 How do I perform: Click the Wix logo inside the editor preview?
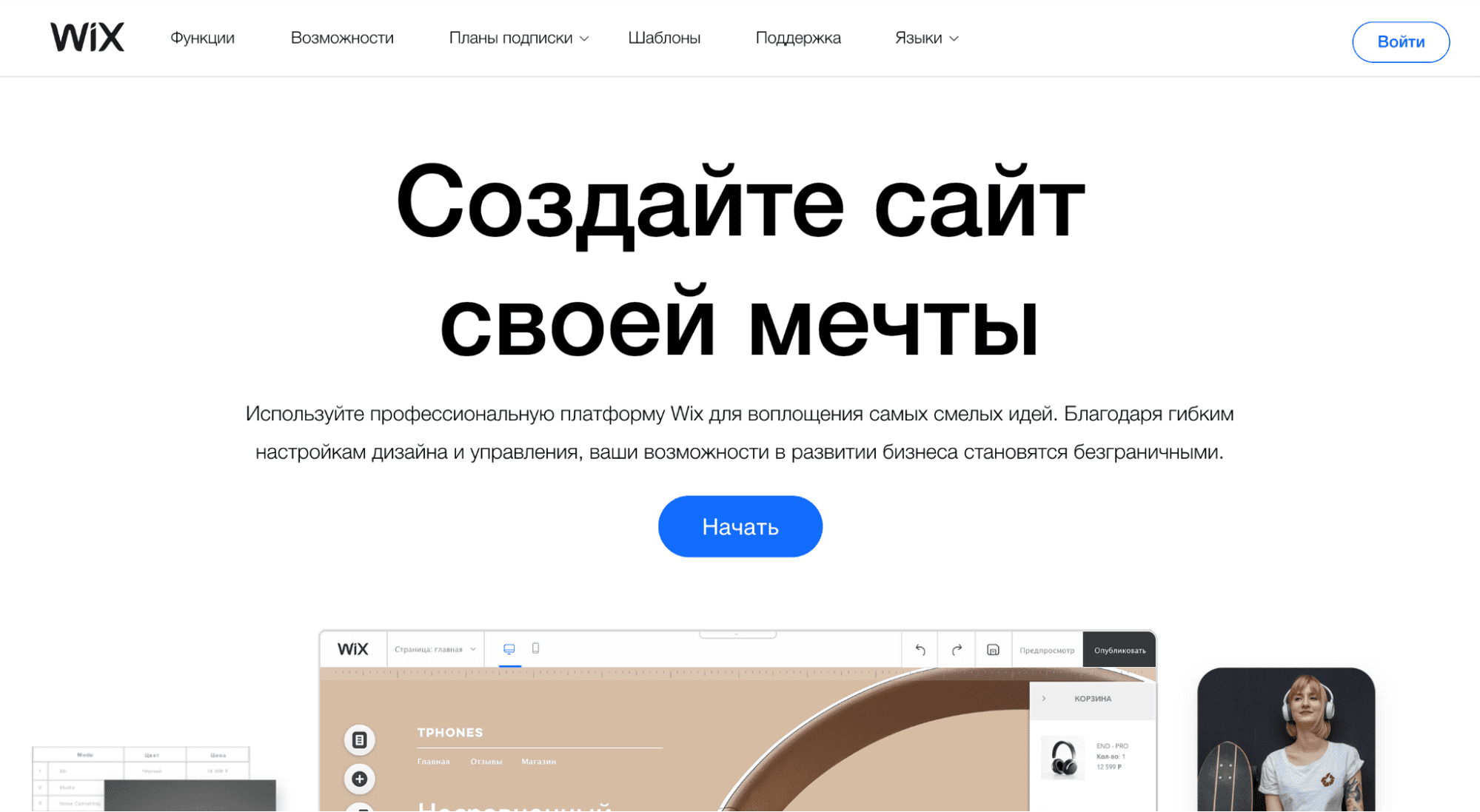pyautogui.click(x=353, y=649)
